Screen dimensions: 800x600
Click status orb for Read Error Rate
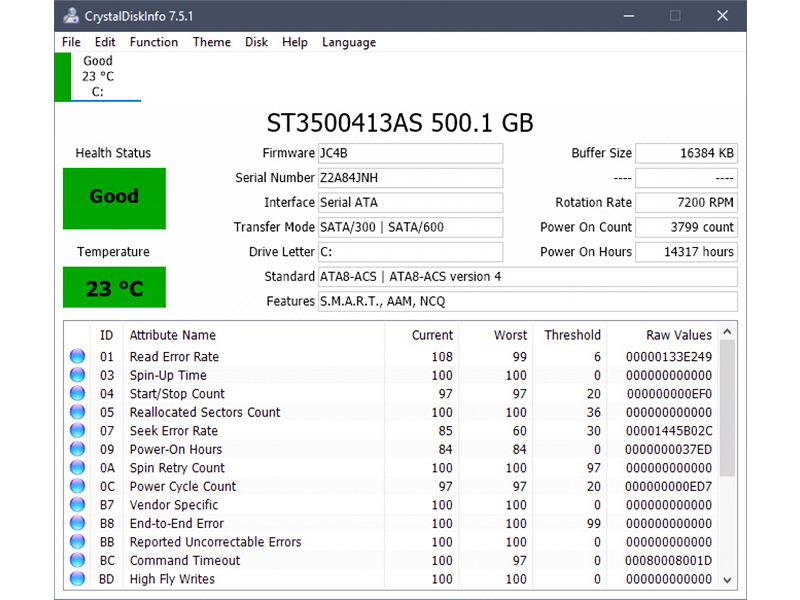pyautogui.click(x=78, y=357)
